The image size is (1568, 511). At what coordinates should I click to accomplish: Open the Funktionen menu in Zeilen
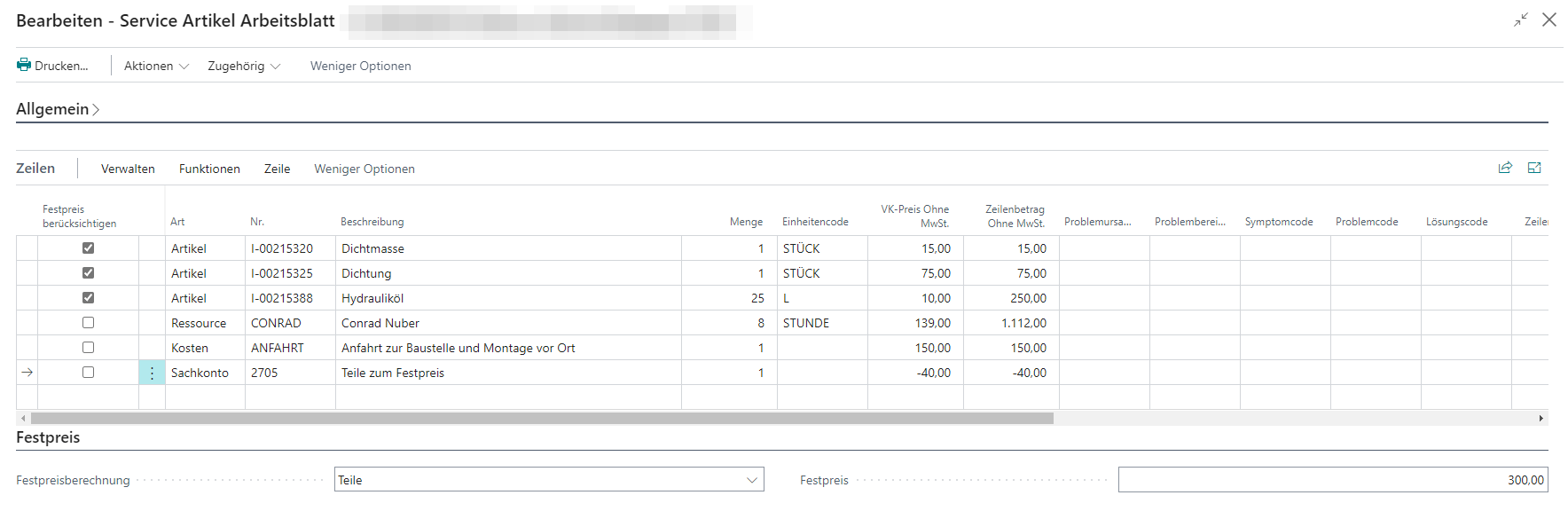click(209, 169)
